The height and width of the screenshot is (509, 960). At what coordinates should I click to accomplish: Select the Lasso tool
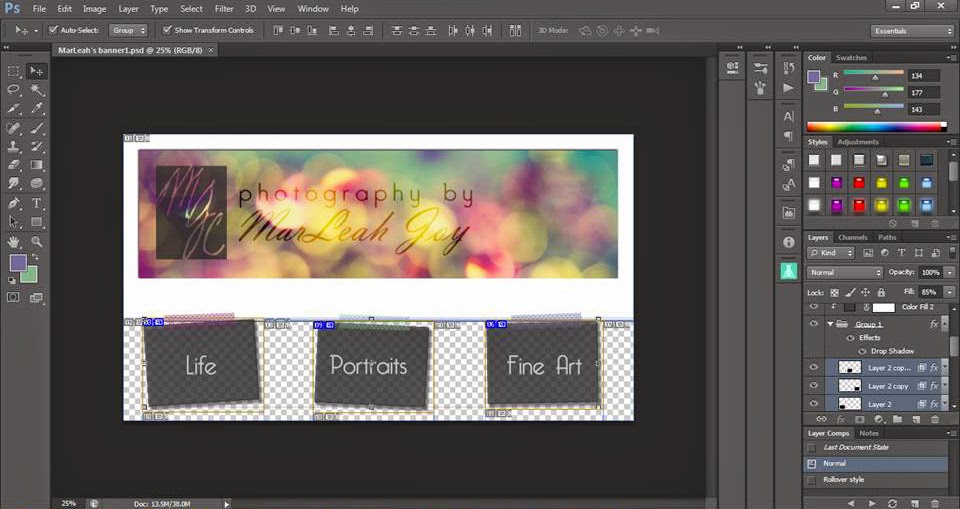(13, 90)
